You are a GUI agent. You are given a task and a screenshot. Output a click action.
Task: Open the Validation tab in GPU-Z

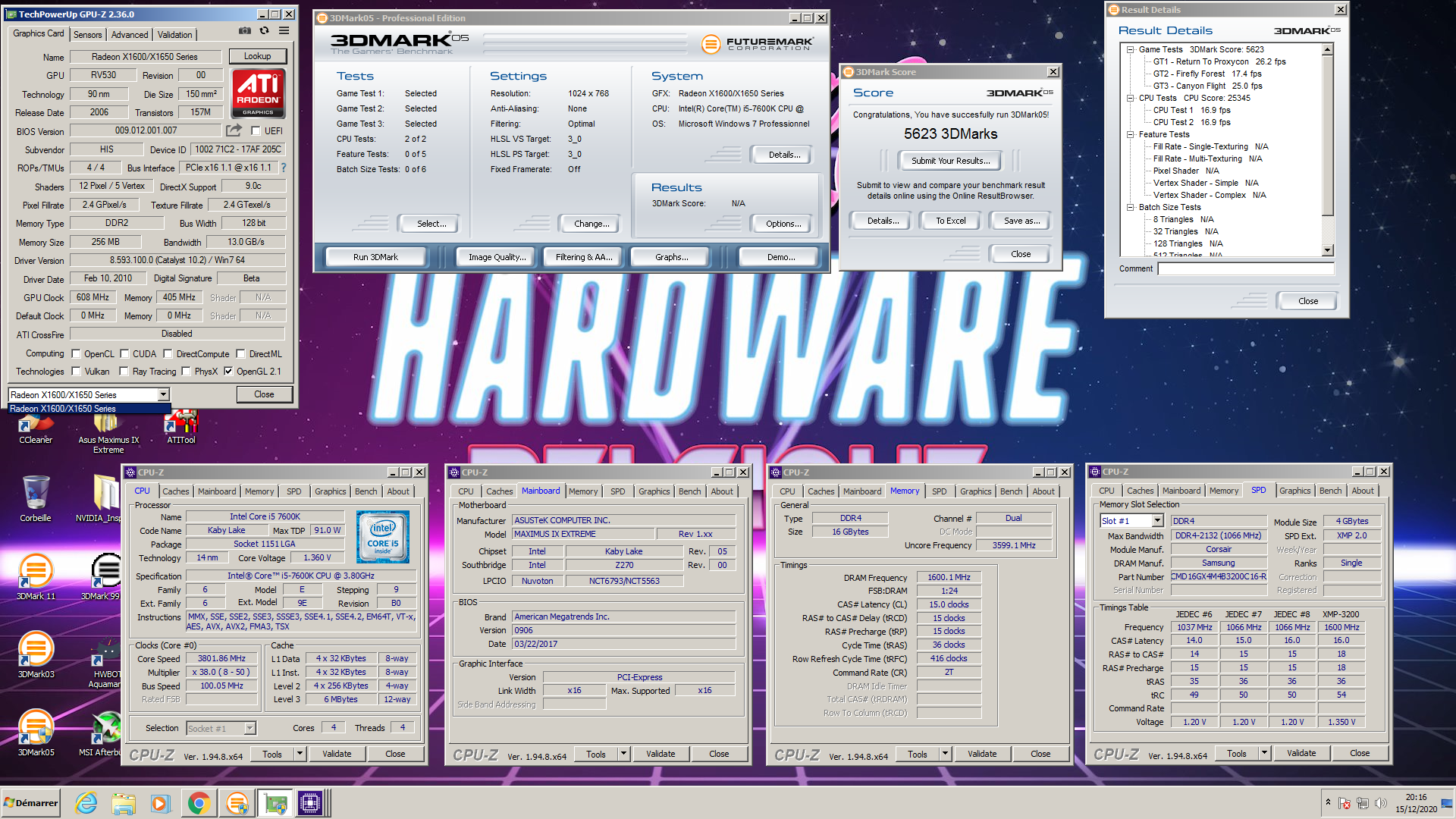click(x=175, y=34)
